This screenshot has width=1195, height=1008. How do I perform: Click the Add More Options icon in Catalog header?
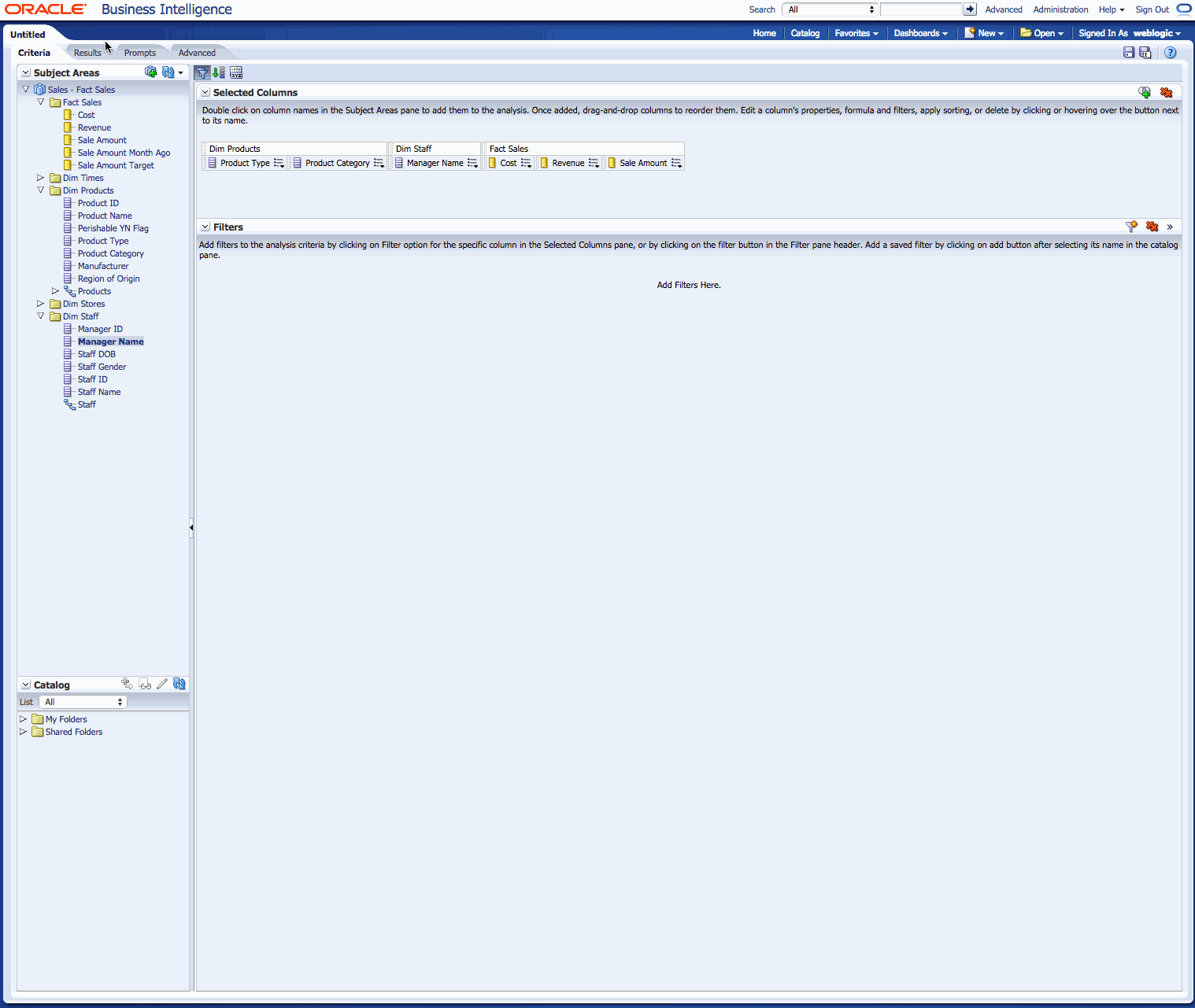coord(127,684)
